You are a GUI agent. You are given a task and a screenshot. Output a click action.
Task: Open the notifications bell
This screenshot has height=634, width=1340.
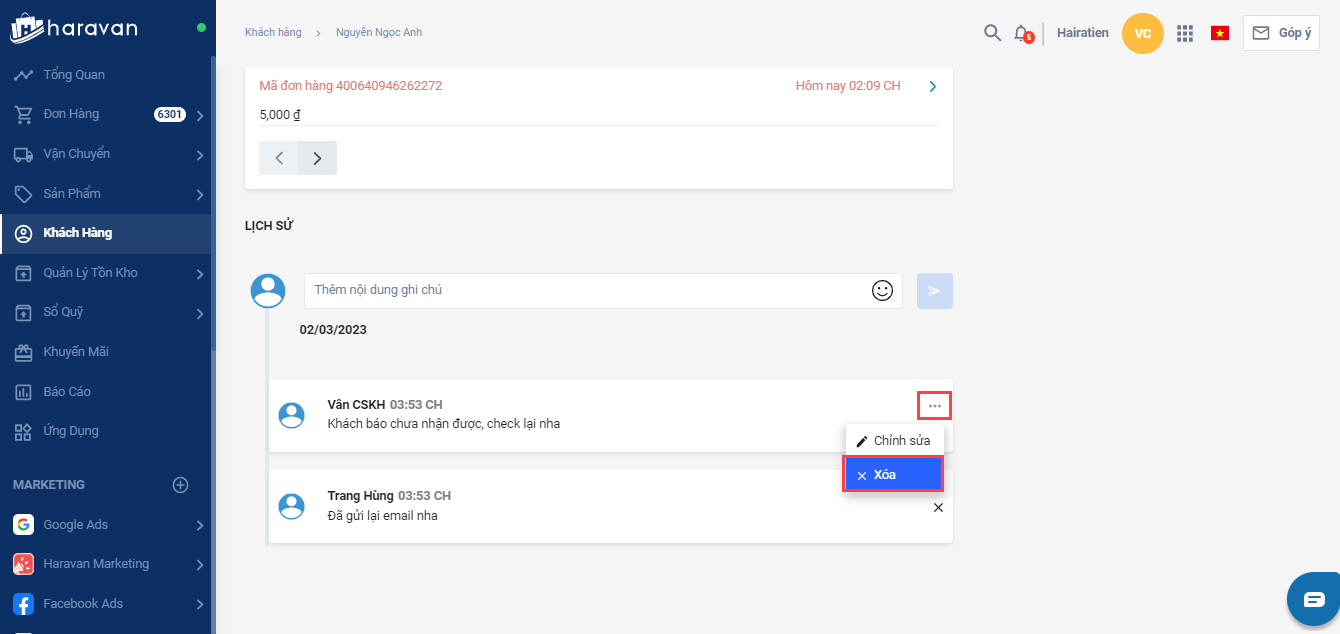tap(1021, 33)
